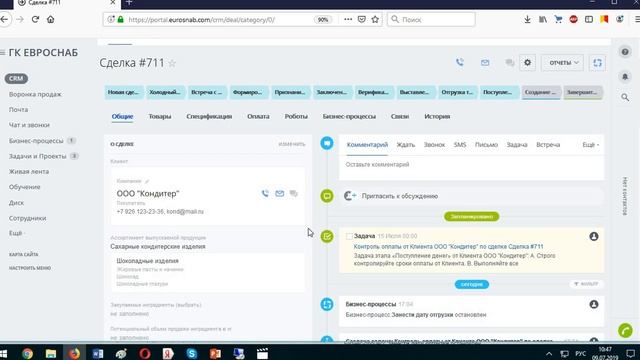The width and height of the screenshot is (640, 360).
Task: Expand the Отчеты dropdown
Action: click(562, 63)
